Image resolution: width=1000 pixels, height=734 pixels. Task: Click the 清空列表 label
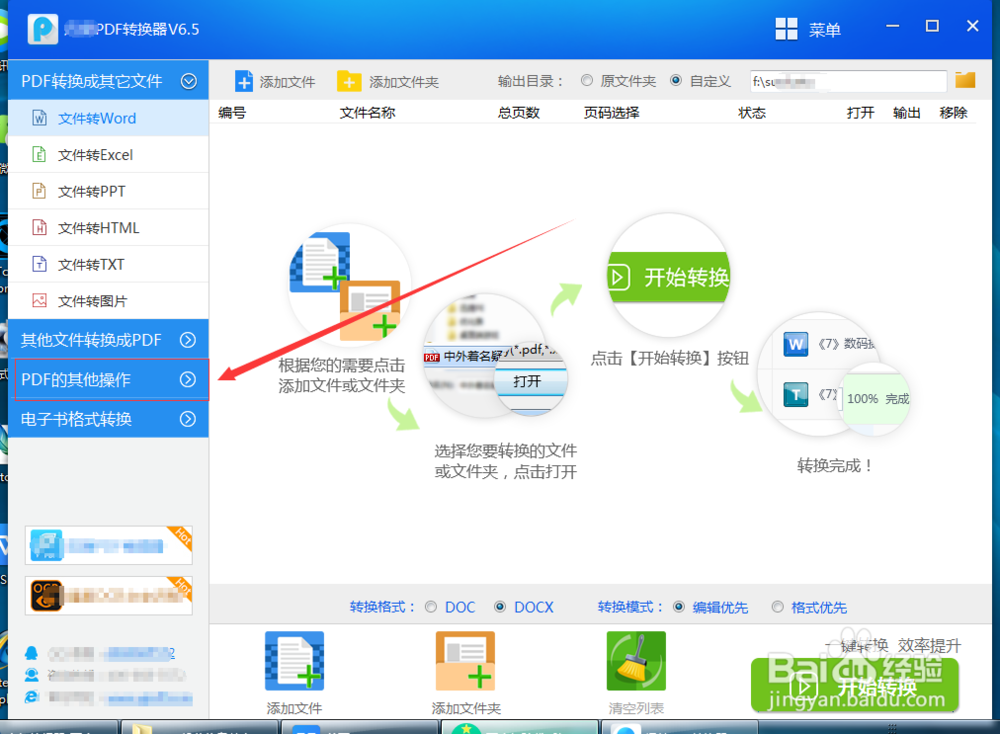point(636,708)
